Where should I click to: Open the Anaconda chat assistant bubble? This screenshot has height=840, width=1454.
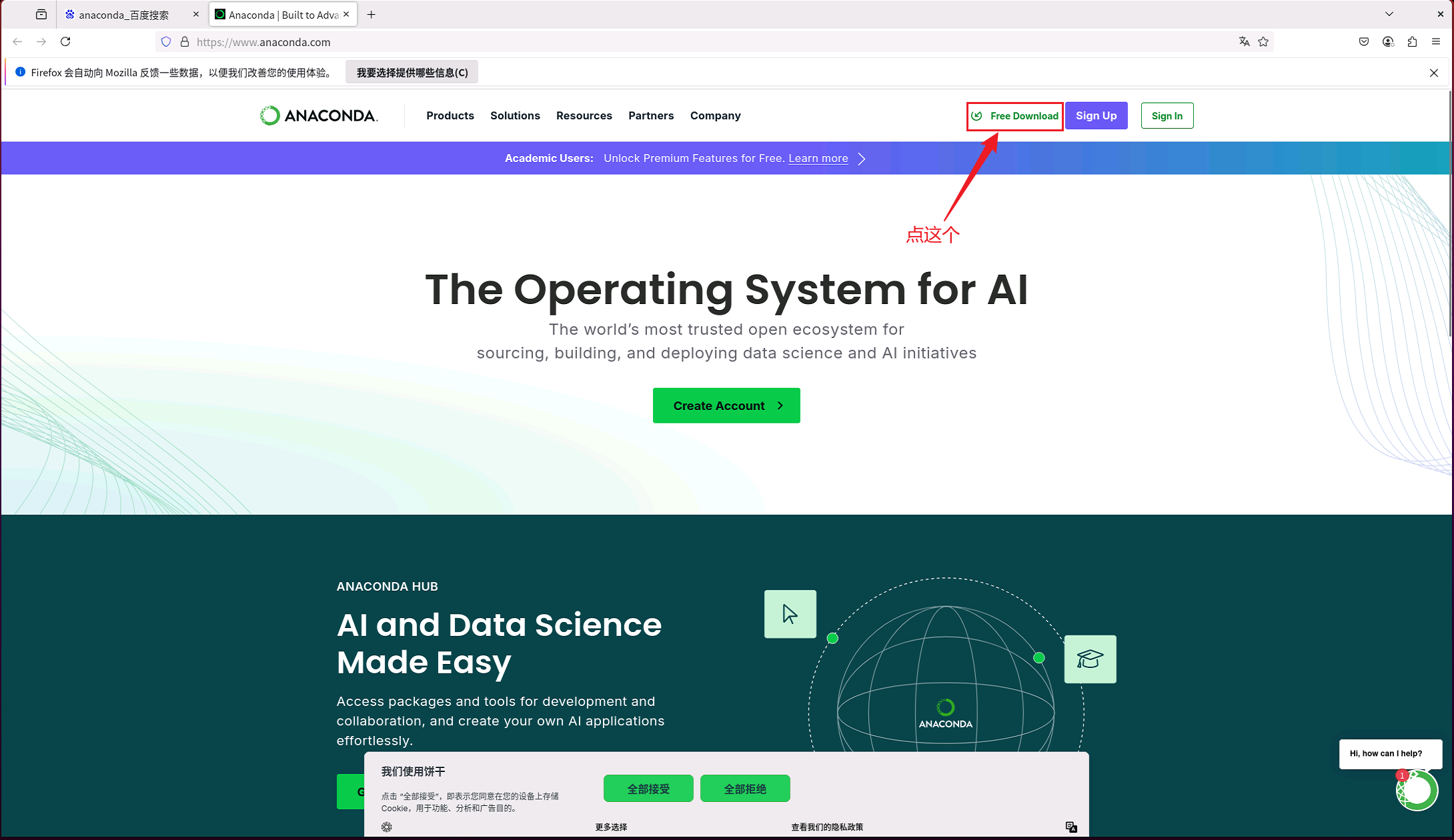coord(1417,791)
